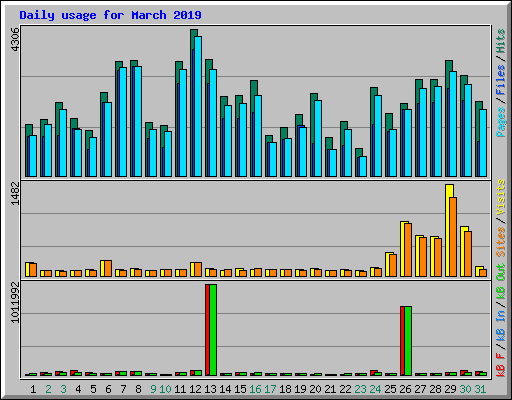Screen dimensions: 512x400
Task: Click the cyan pages bar for day 7
Action: (x=123, y=122)
